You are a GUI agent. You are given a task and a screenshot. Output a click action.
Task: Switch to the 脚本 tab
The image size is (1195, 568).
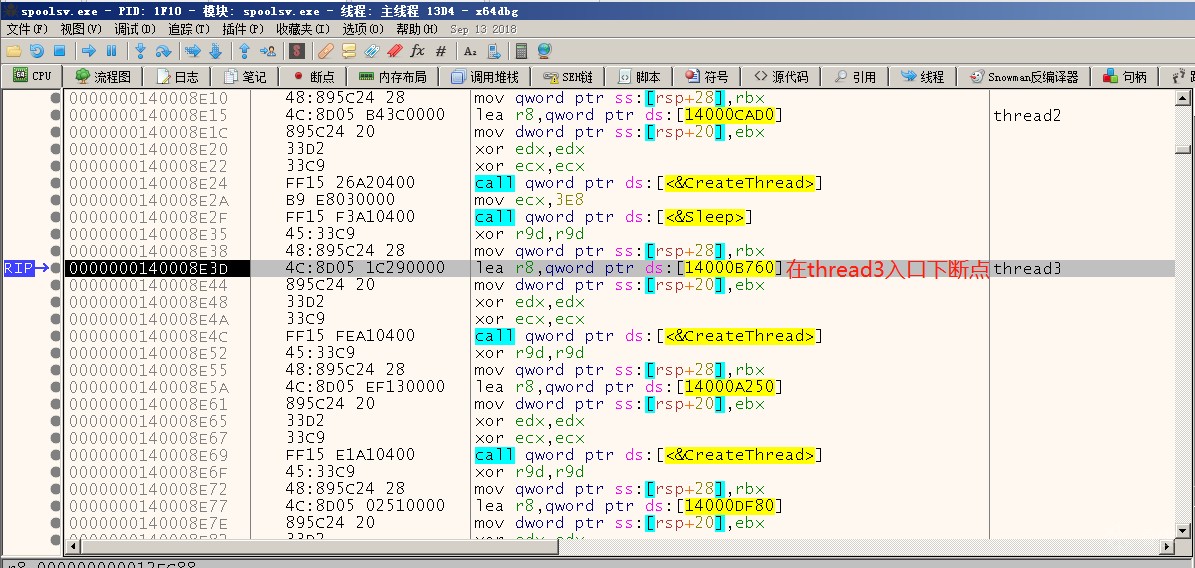coord(639,77)
